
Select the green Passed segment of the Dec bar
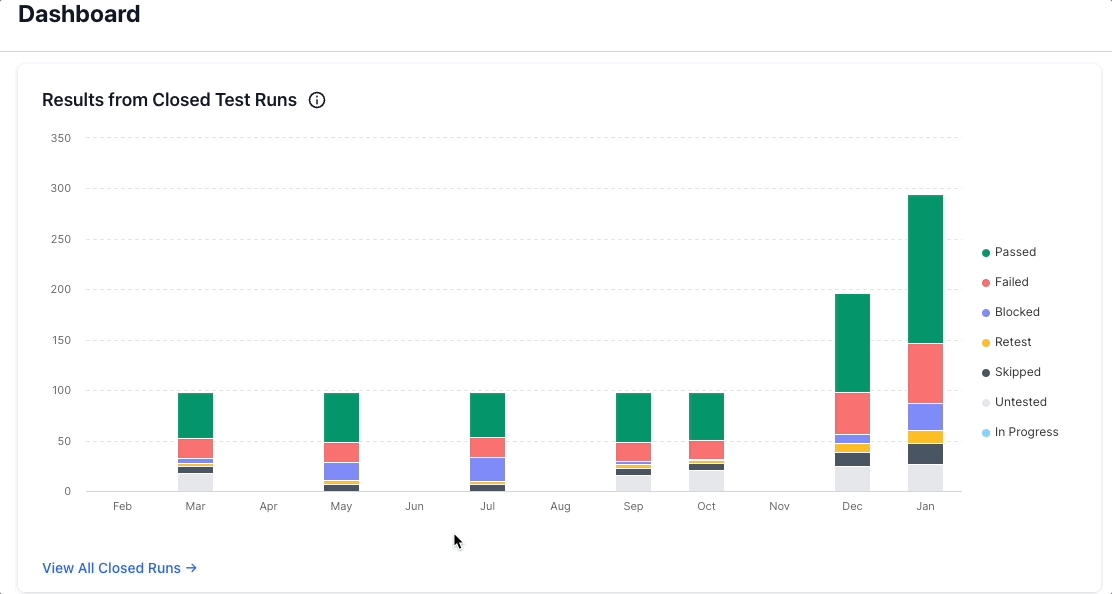852,342
